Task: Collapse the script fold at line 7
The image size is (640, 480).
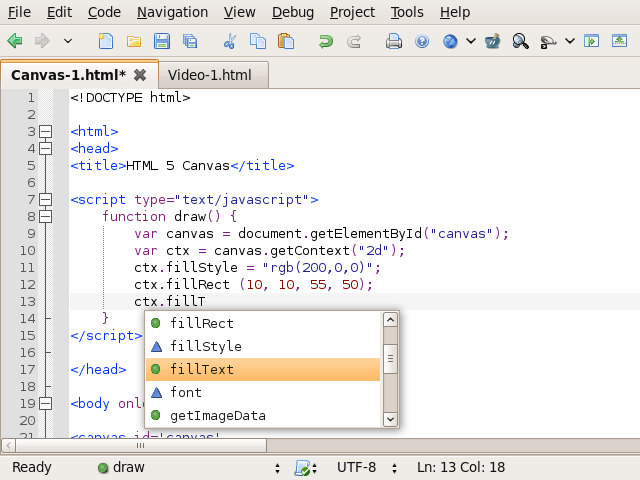Action: (x=45, y=200)
